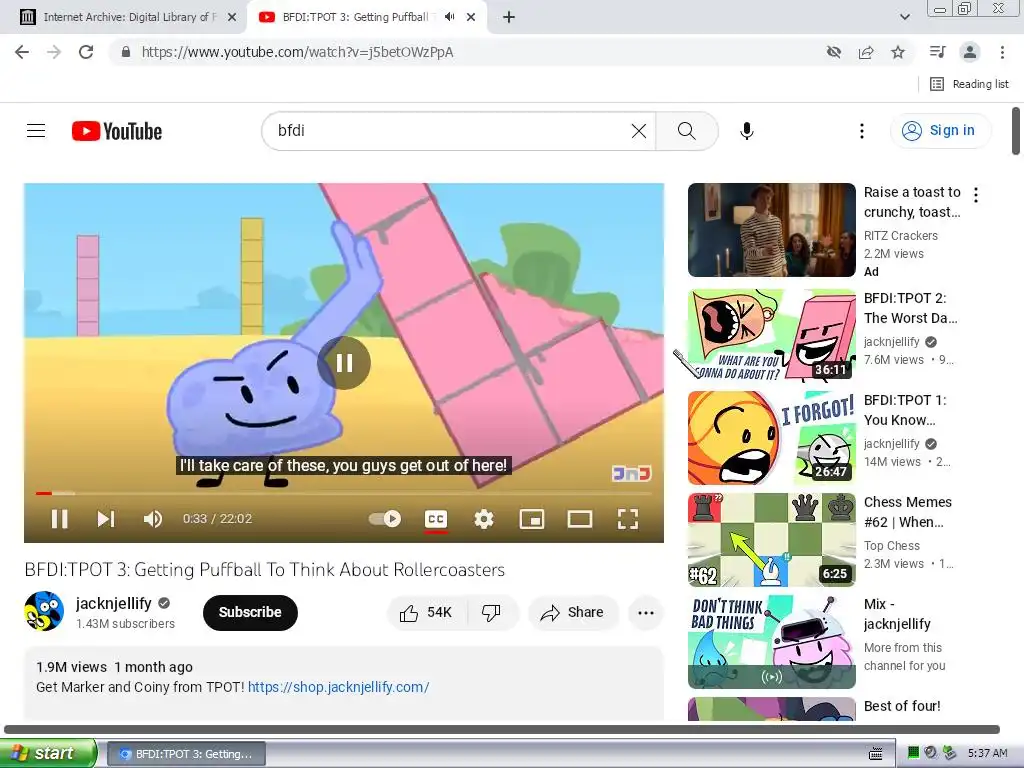Click the Best of four! video title
The image size is (1024, 768).
tap(902, 706)
